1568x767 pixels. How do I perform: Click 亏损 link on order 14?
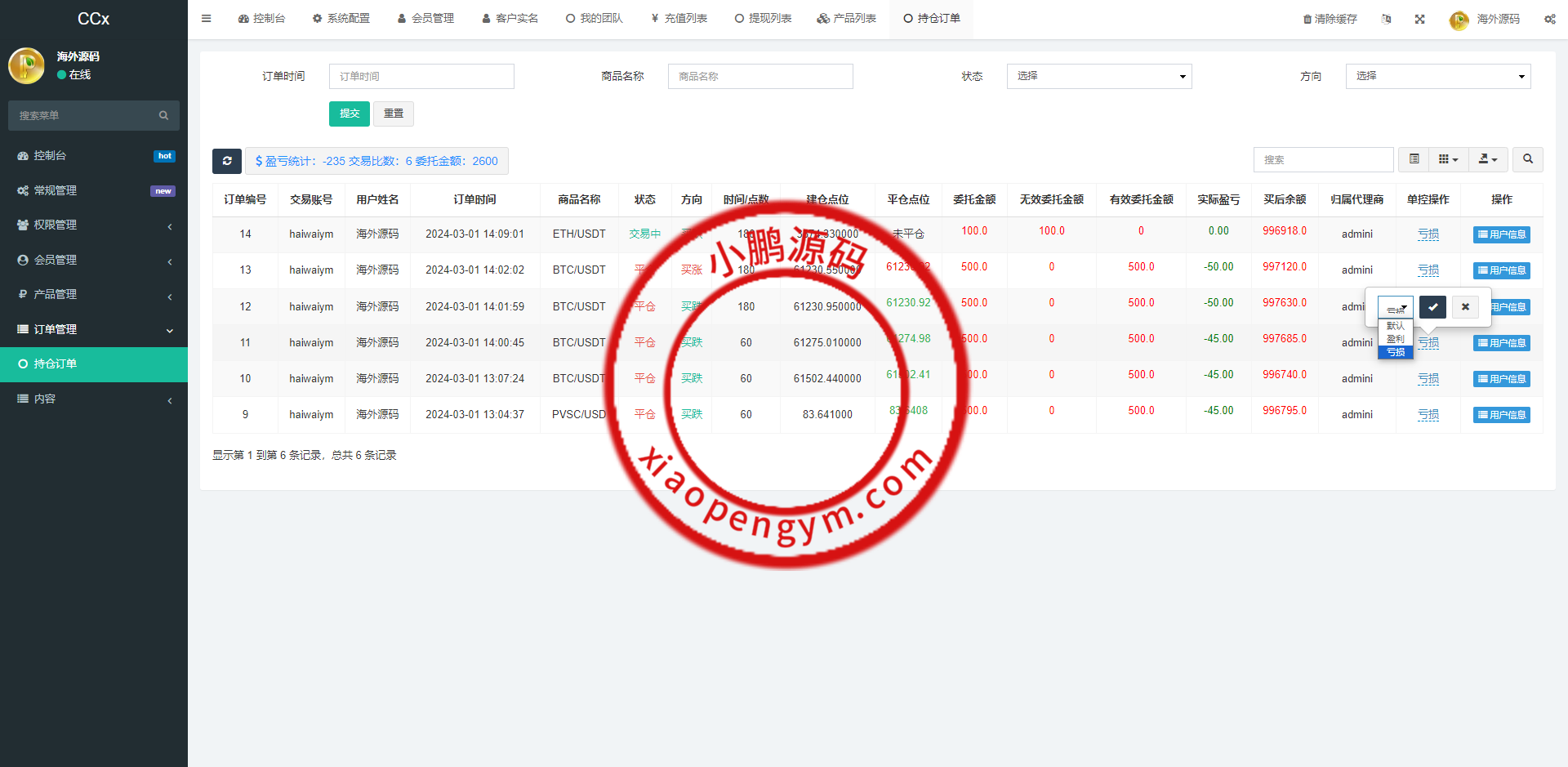point(1428,234)
